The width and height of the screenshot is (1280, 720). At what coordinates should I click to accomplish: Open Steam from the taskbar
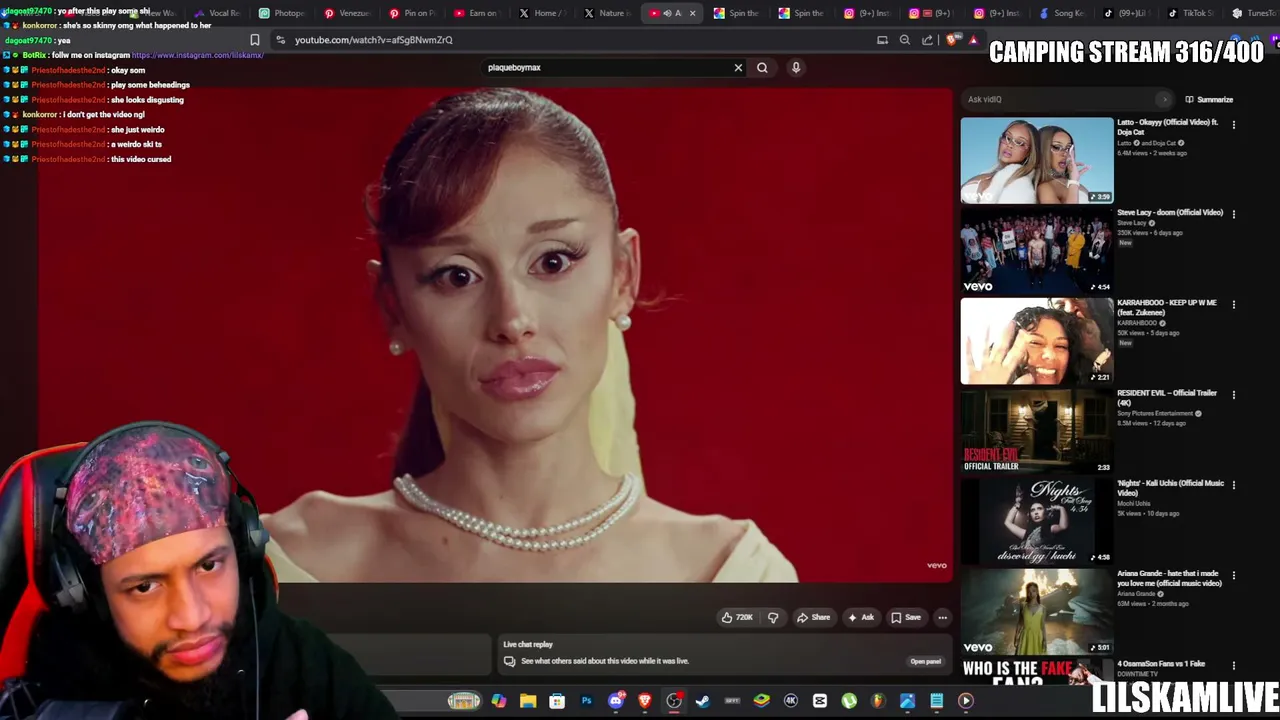[x=703, y=701]
